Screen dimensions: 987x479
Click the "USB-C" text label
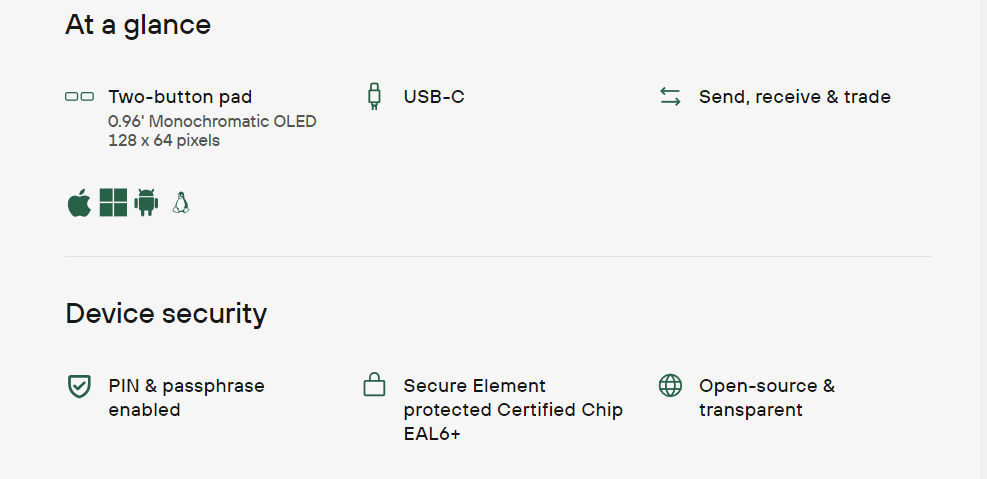434,97
